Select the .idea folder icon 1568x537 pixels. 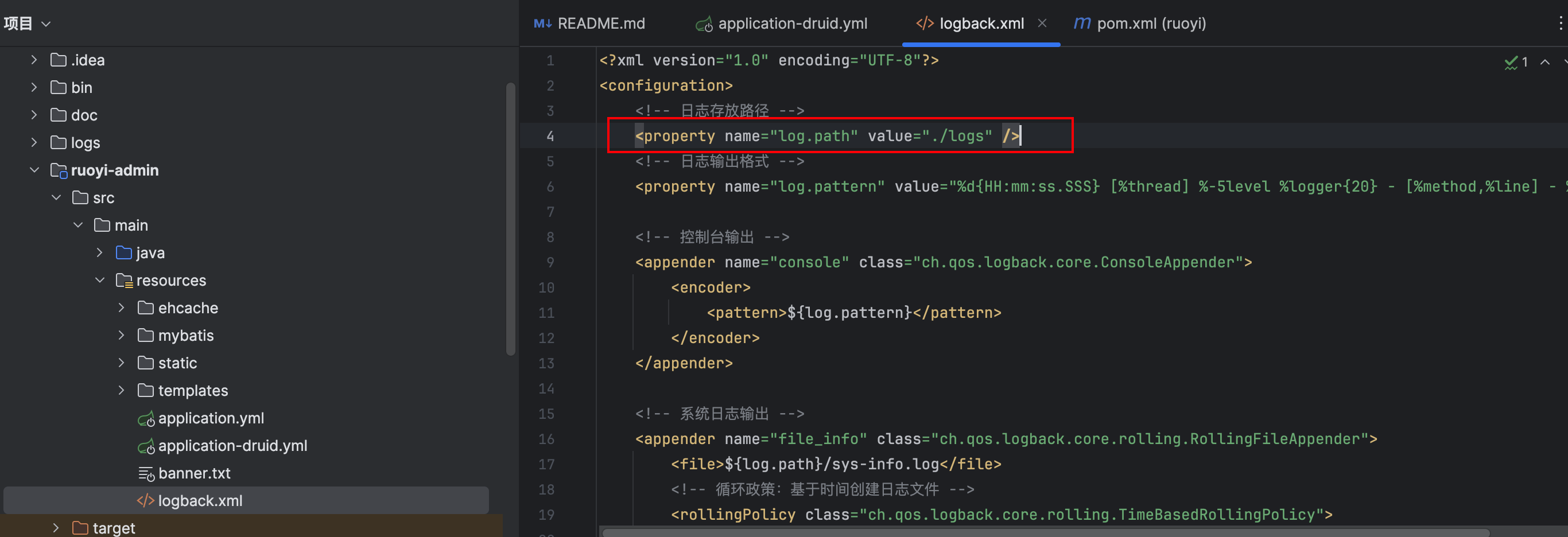click(59, 60)
